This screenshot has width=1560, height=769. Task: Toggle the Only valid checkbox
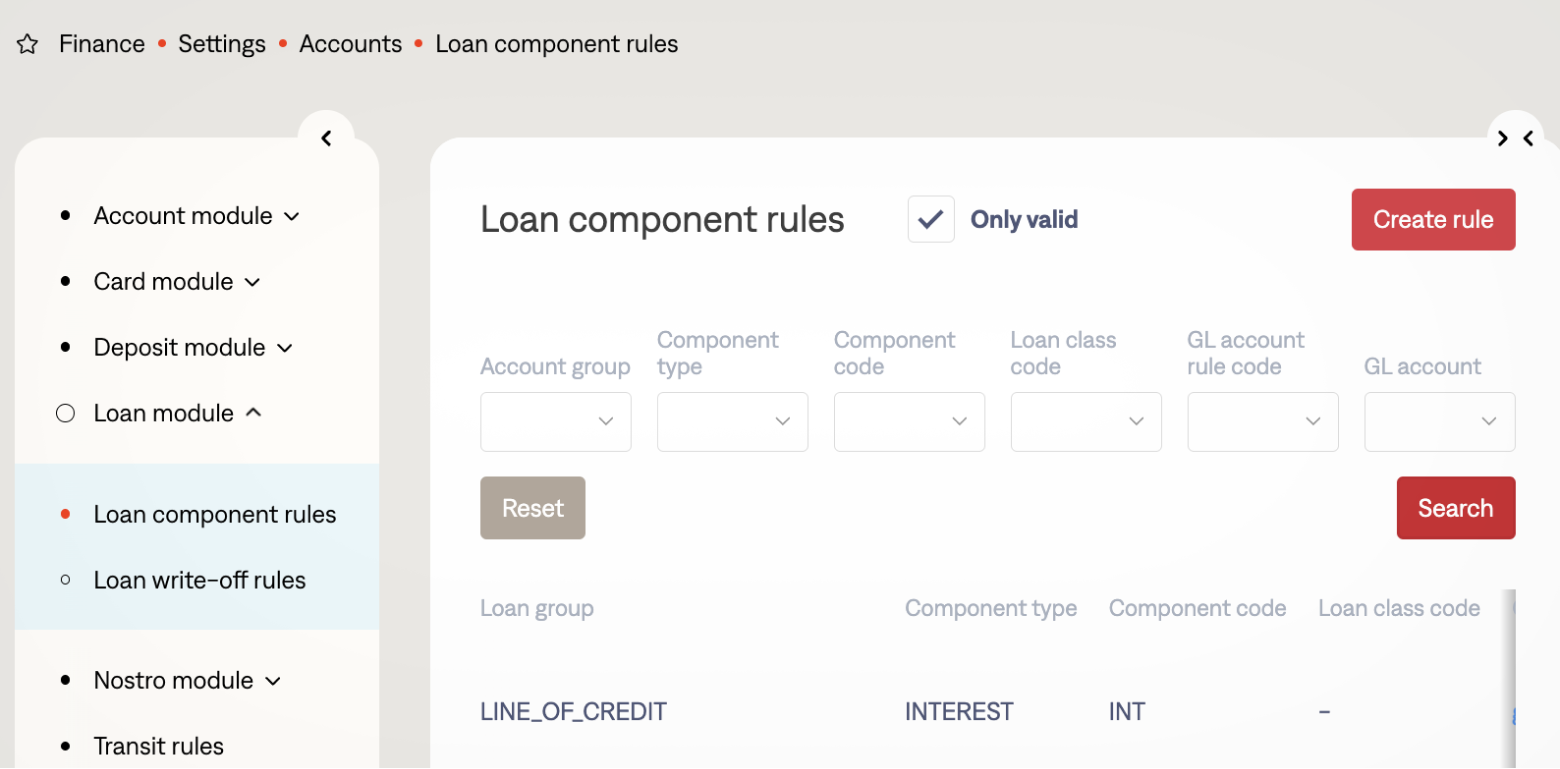931,219
